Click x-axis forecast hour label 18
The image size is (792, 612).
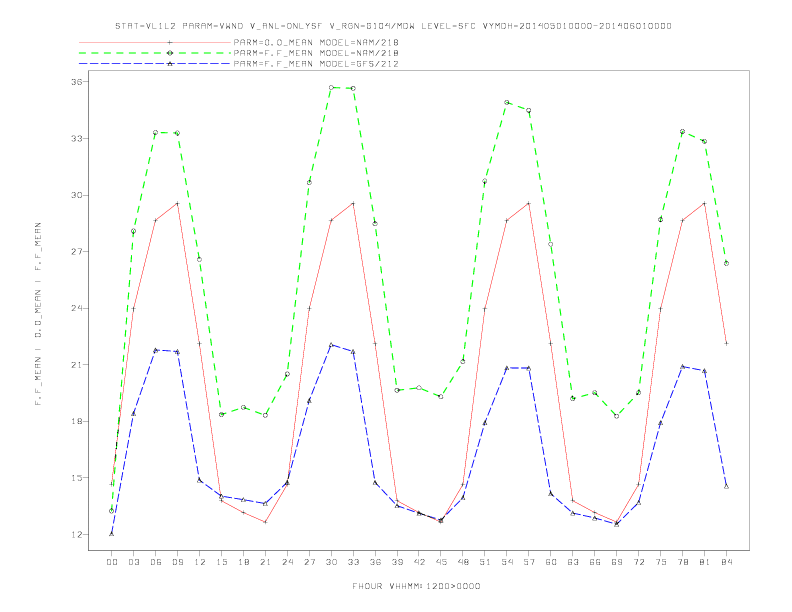click(x=243, y=562)
